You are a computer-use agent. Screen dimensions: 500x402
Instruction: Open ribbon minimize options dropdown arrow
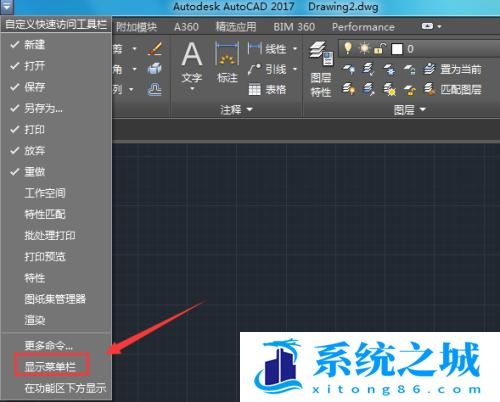click(439, 26)
